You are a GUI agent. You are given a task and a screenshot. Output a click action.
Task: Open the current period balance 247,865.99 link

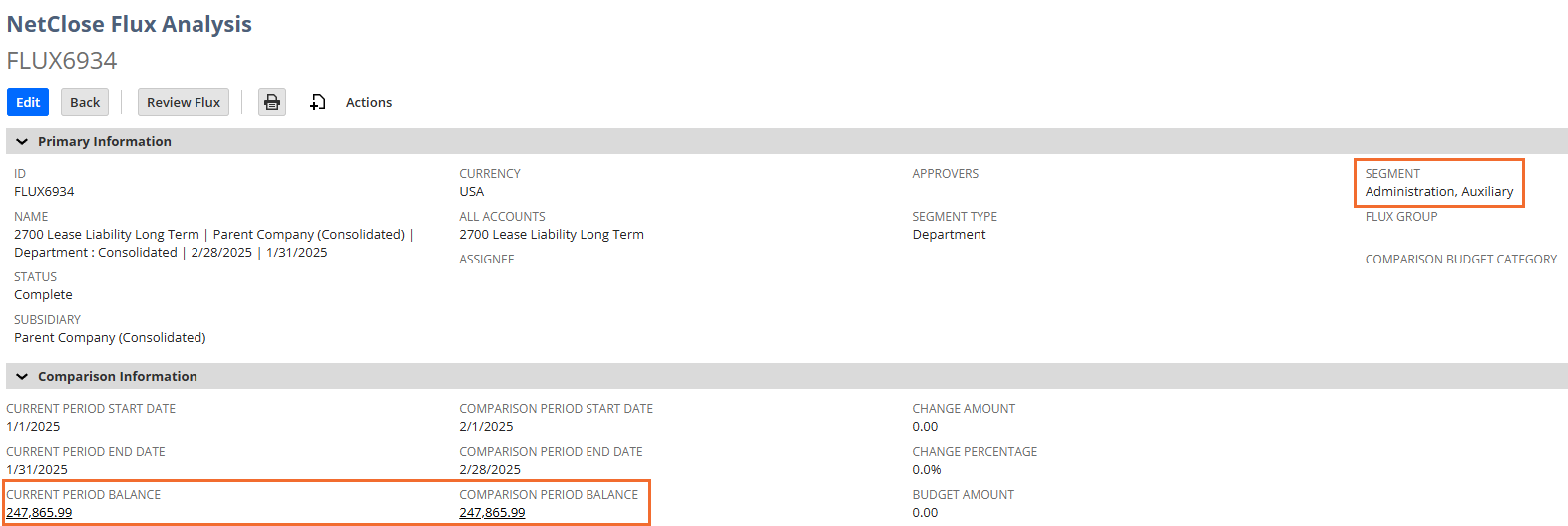(39, 513)
